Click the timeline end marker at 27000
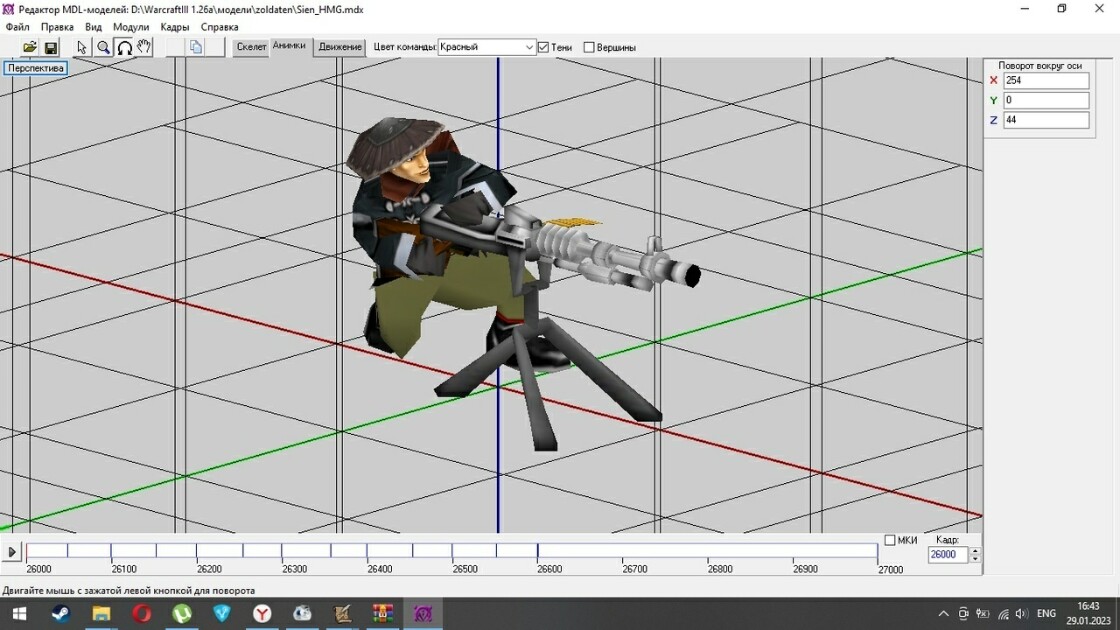1120x630 pixels. 878,551
